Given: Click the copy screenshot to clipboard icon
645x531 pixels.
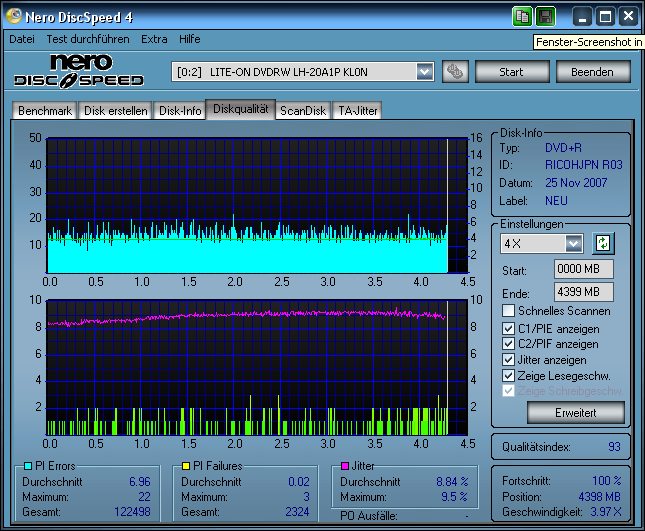Looking at the screenshot, I should (522, 16).
